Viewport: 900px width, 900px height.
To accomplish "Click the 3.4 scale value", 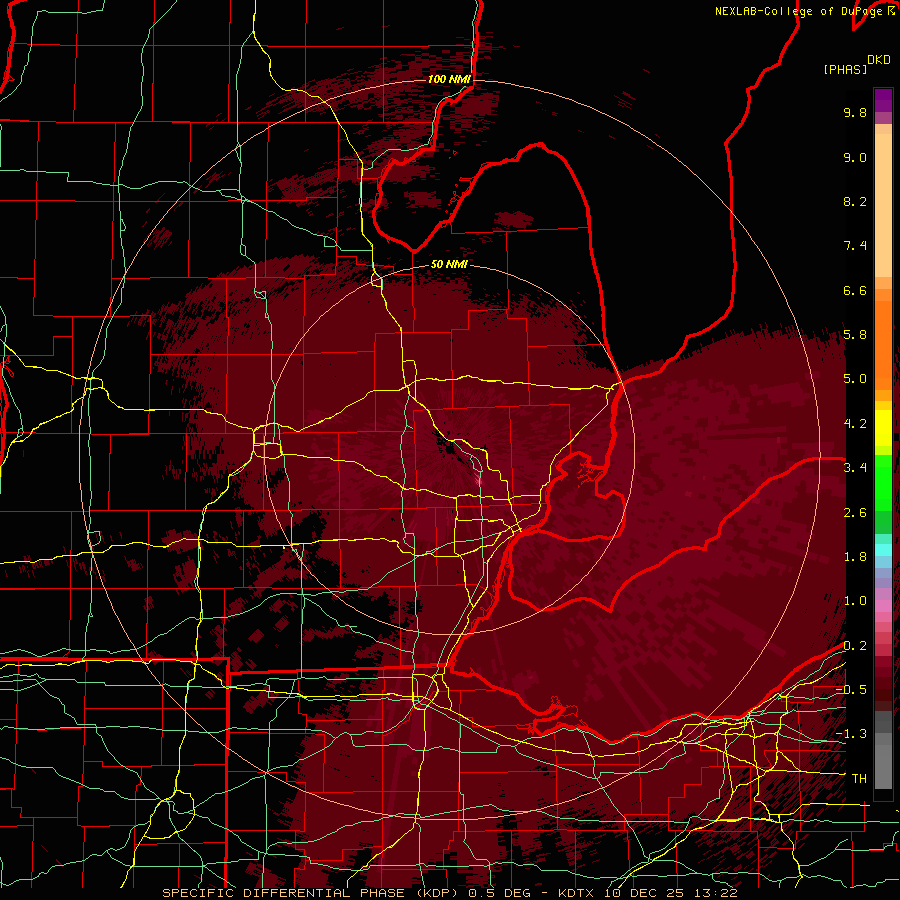I will click(x=855, y=468).
